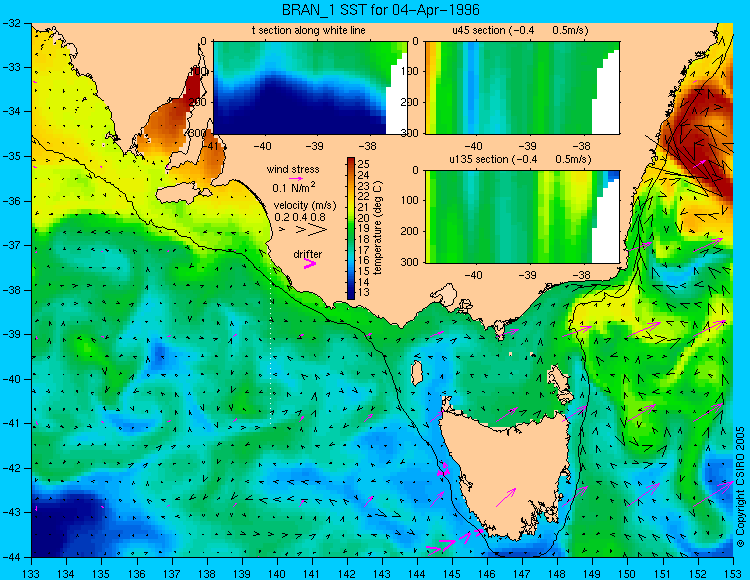This screenshot has width=750, height=580.
Task: Click the 100 depth label on the u135 section
Action: (410, 200)
